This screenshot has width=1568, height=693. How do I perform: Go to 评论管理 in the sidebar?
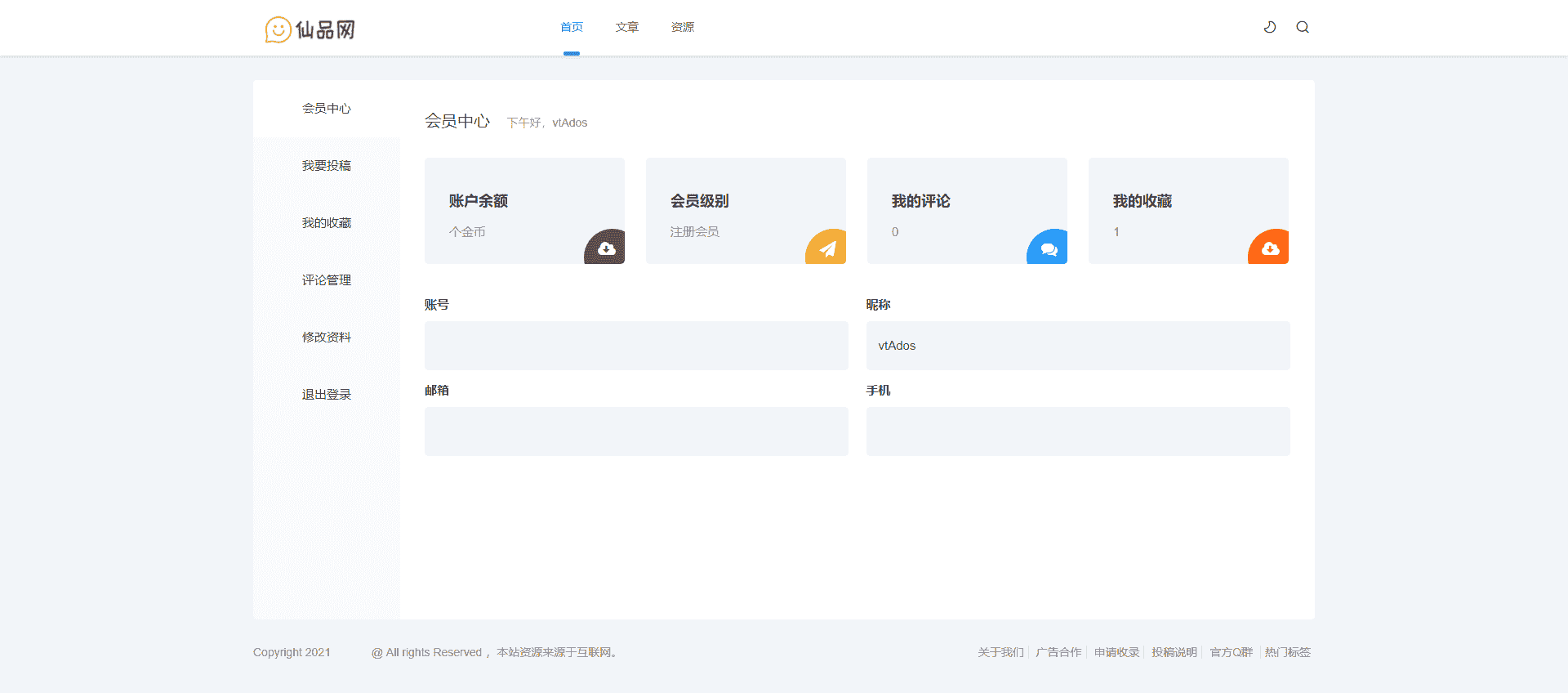tap(327, 280)
